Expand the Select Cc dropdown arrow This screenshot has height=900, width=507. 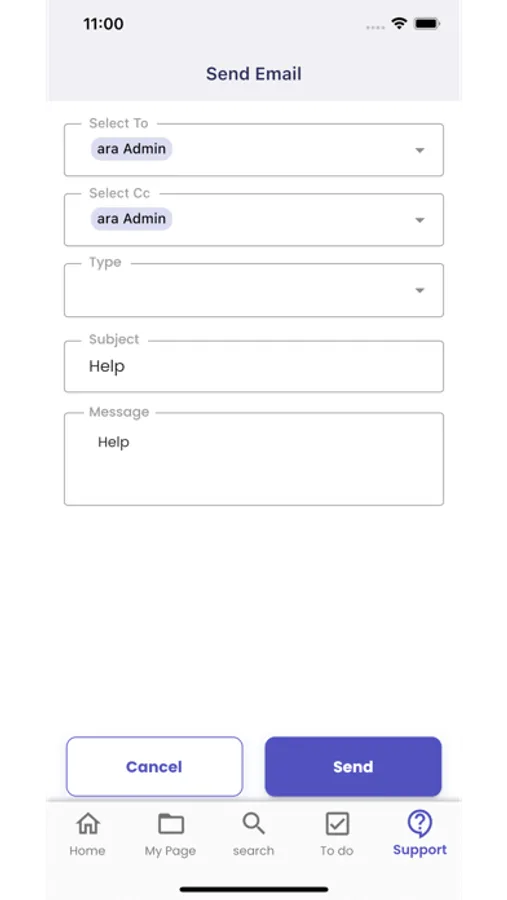coord(420,220)
